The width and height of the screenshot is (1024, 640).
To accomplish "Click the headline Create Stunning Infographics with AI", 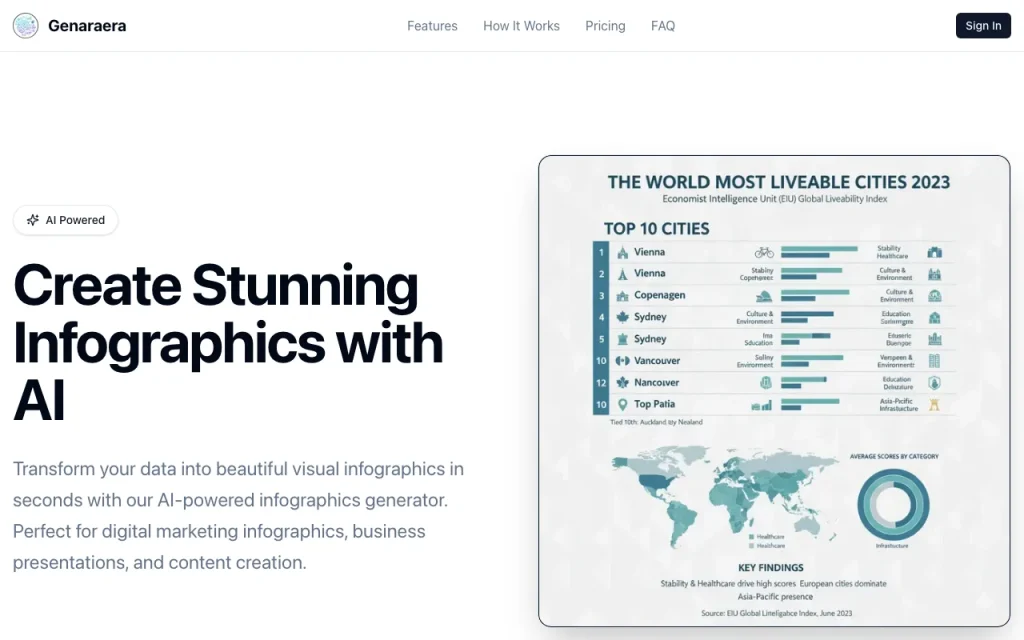I will pyautogui.click(x=228, y=342).
